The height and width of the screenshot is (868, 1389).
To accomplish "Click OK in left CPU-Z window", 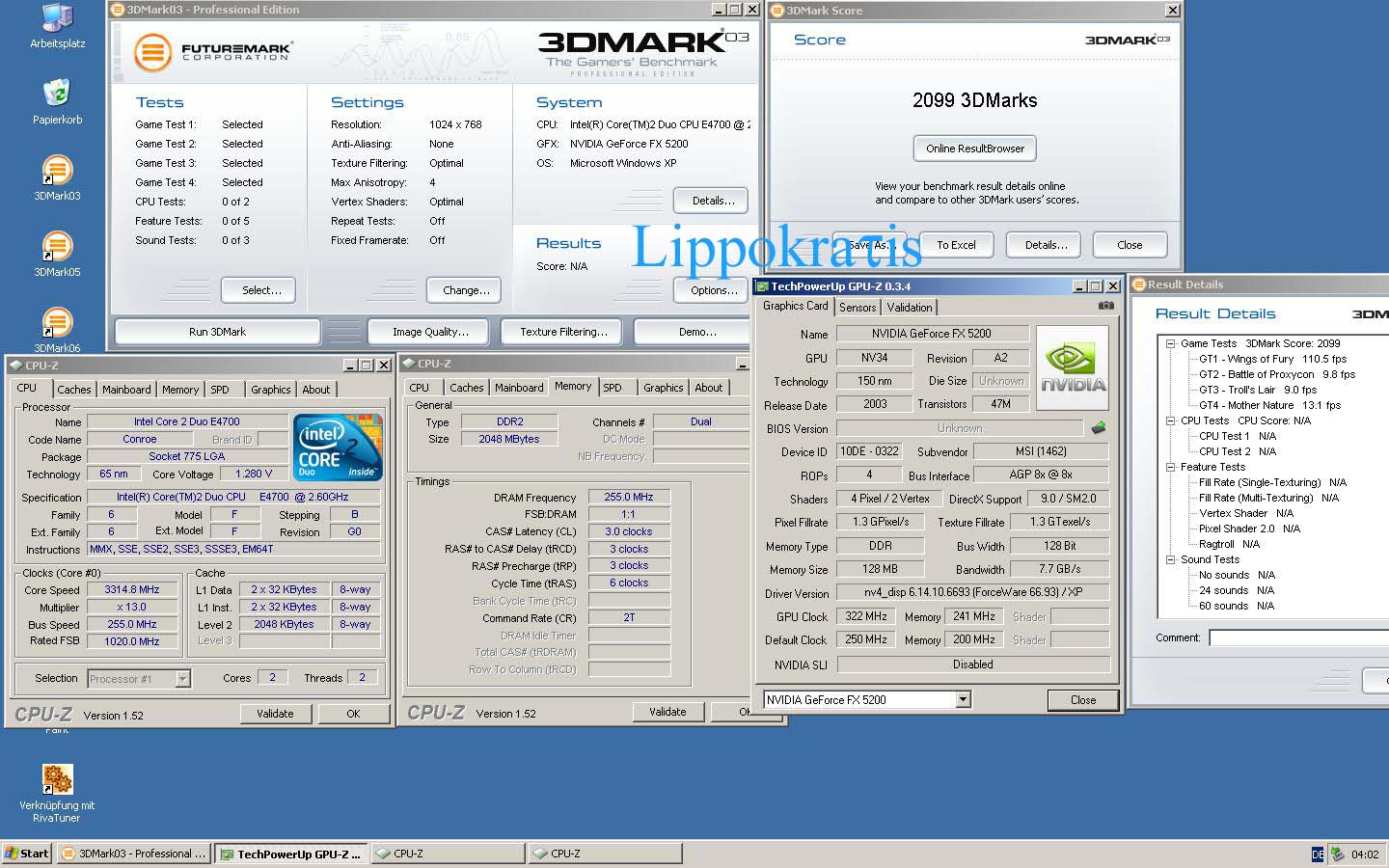I will pos(353,714).
